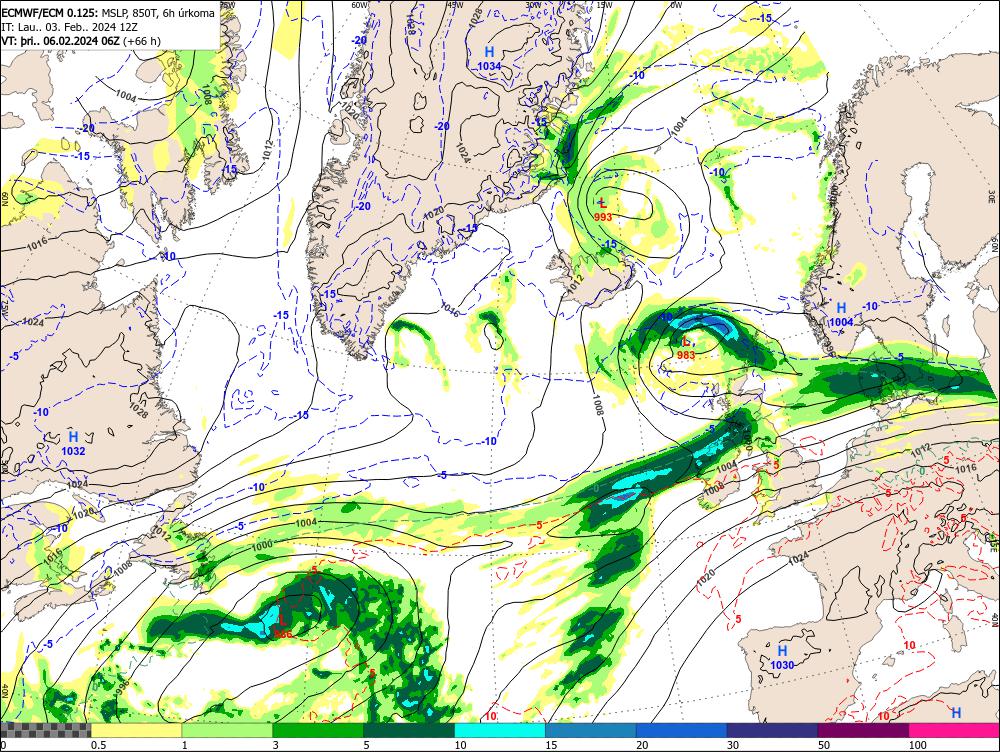Select the dark green 5–10 legend swatch
This screenshot has width=1000, height=752.
pyautogui.click(x=409, y=730)
